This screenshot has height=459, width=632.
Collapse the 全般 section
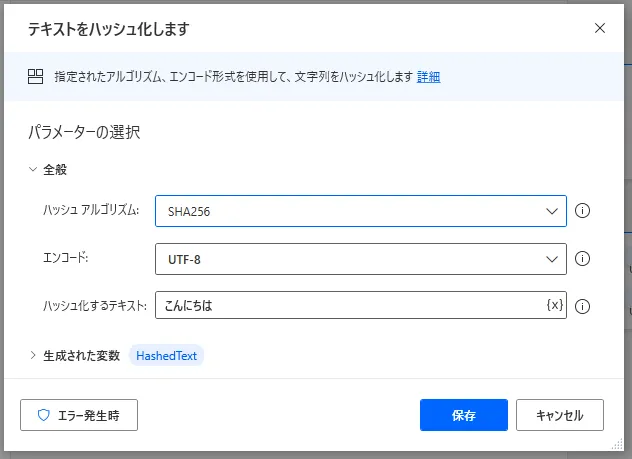[x=33, y=169]
